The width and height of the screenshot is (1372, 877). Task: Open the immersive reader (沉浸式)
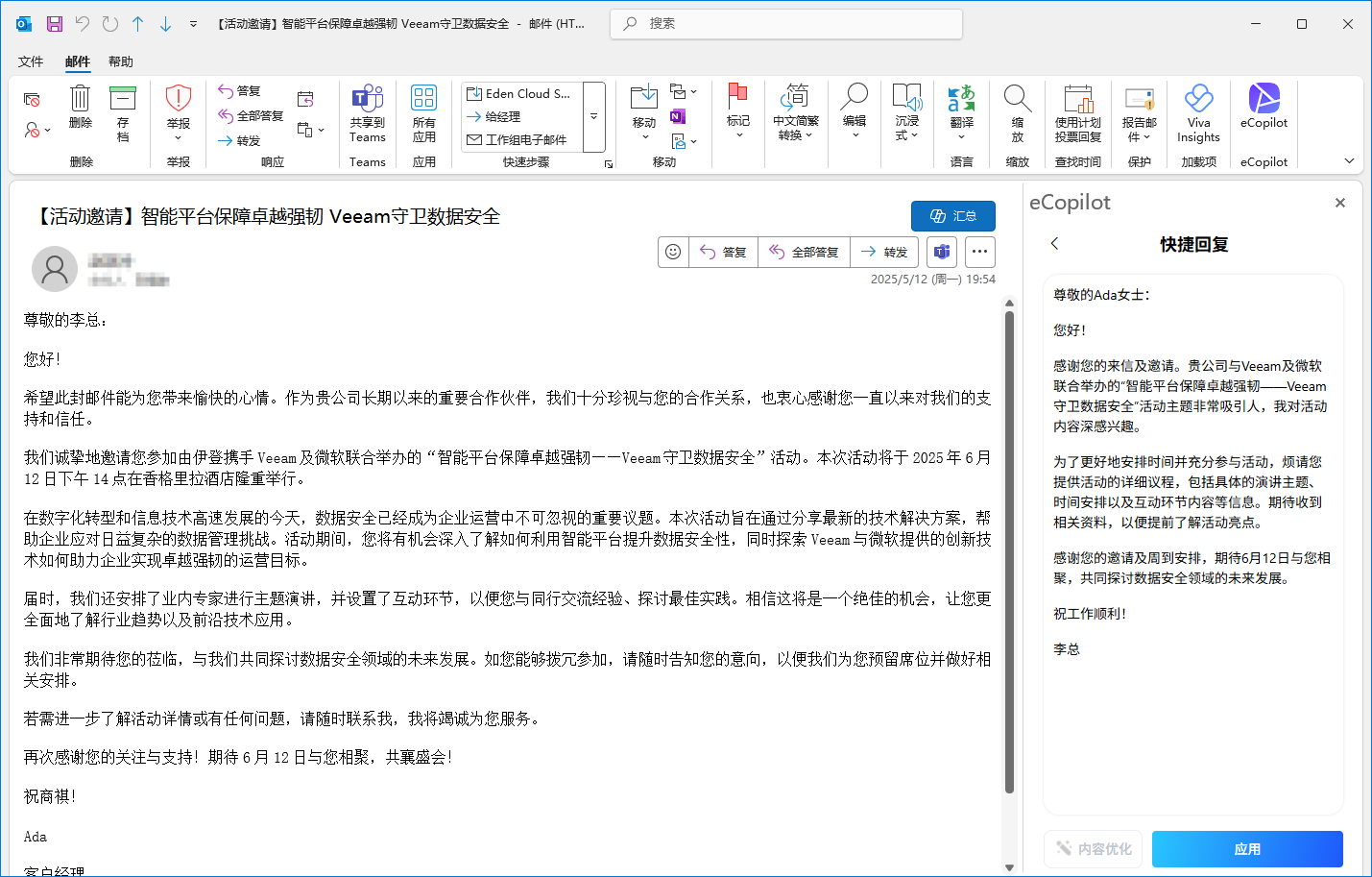[906, 113]
